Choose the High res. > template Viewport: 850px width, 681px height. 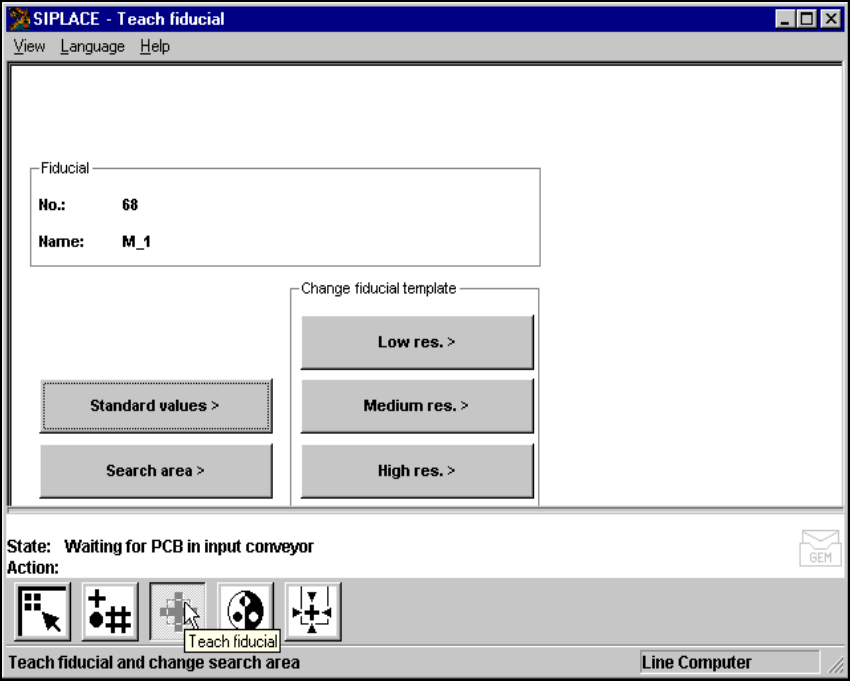(x=417, y=471)
